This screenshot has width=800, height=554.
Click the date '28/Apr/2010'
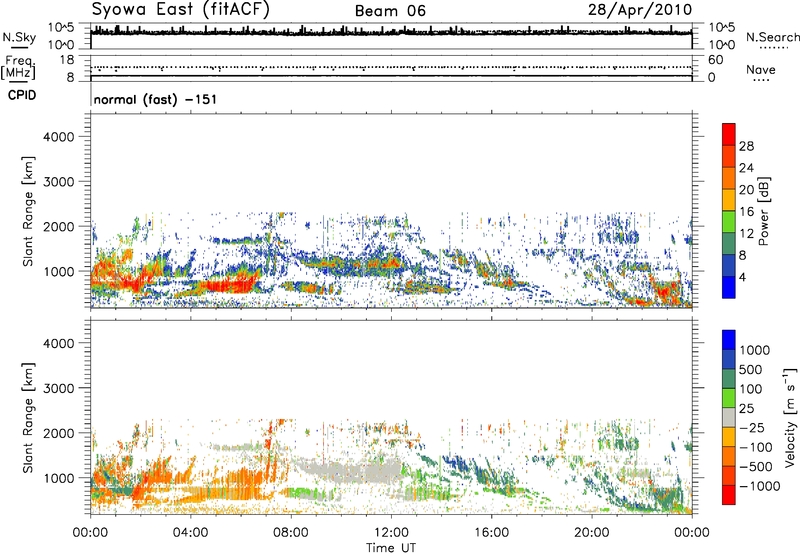(x=640, y=10)
